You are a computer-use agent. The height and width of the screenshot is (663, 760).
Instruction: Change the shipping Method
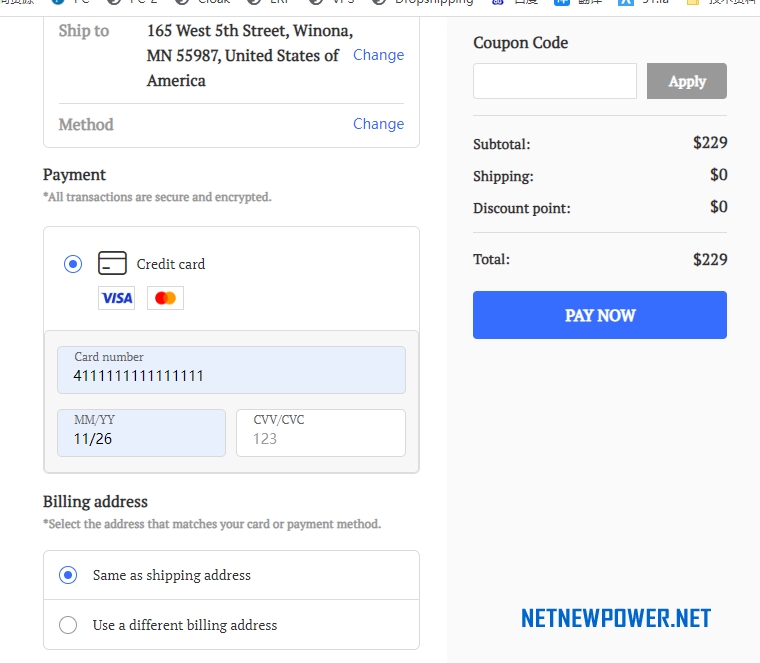click(x=379, y=124)
